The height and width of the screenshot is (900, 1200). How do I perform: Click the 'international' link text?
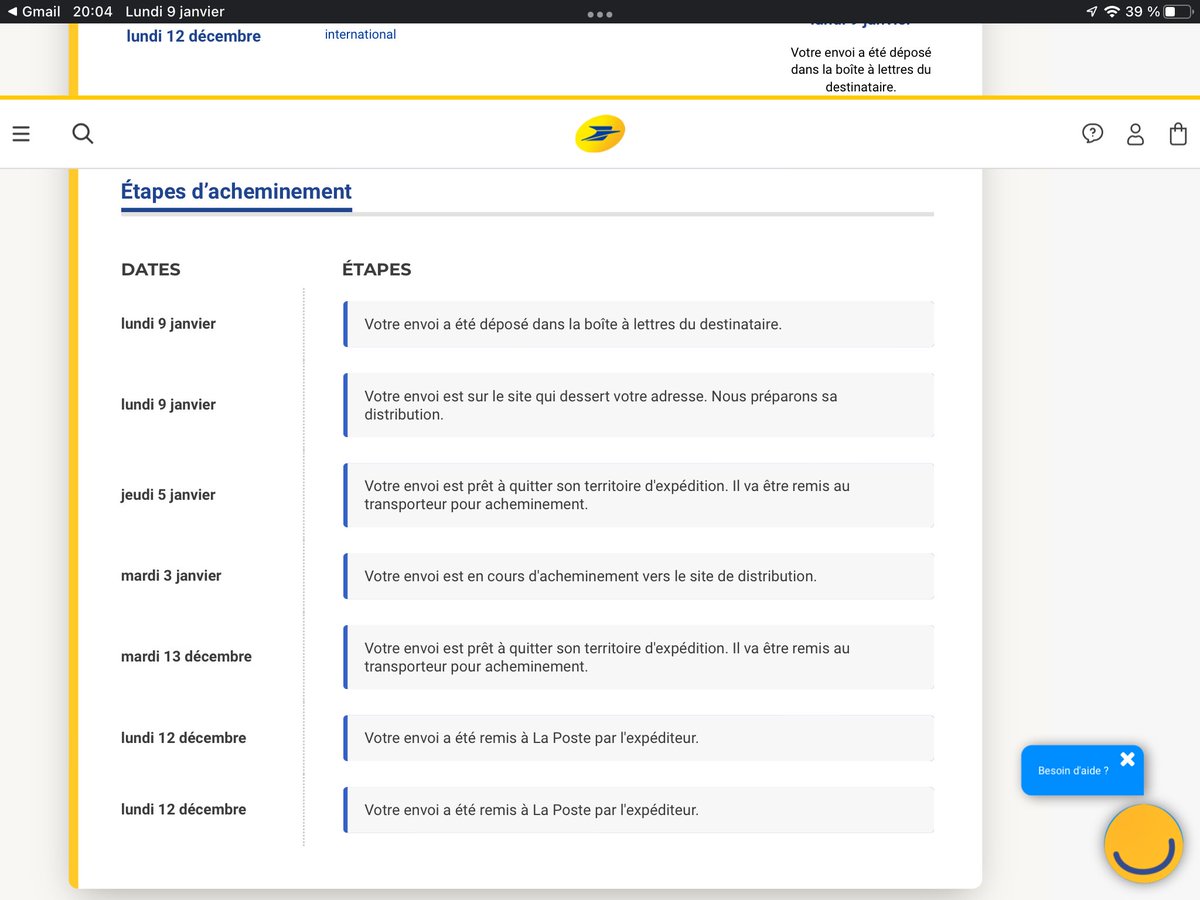click(360, 34)
